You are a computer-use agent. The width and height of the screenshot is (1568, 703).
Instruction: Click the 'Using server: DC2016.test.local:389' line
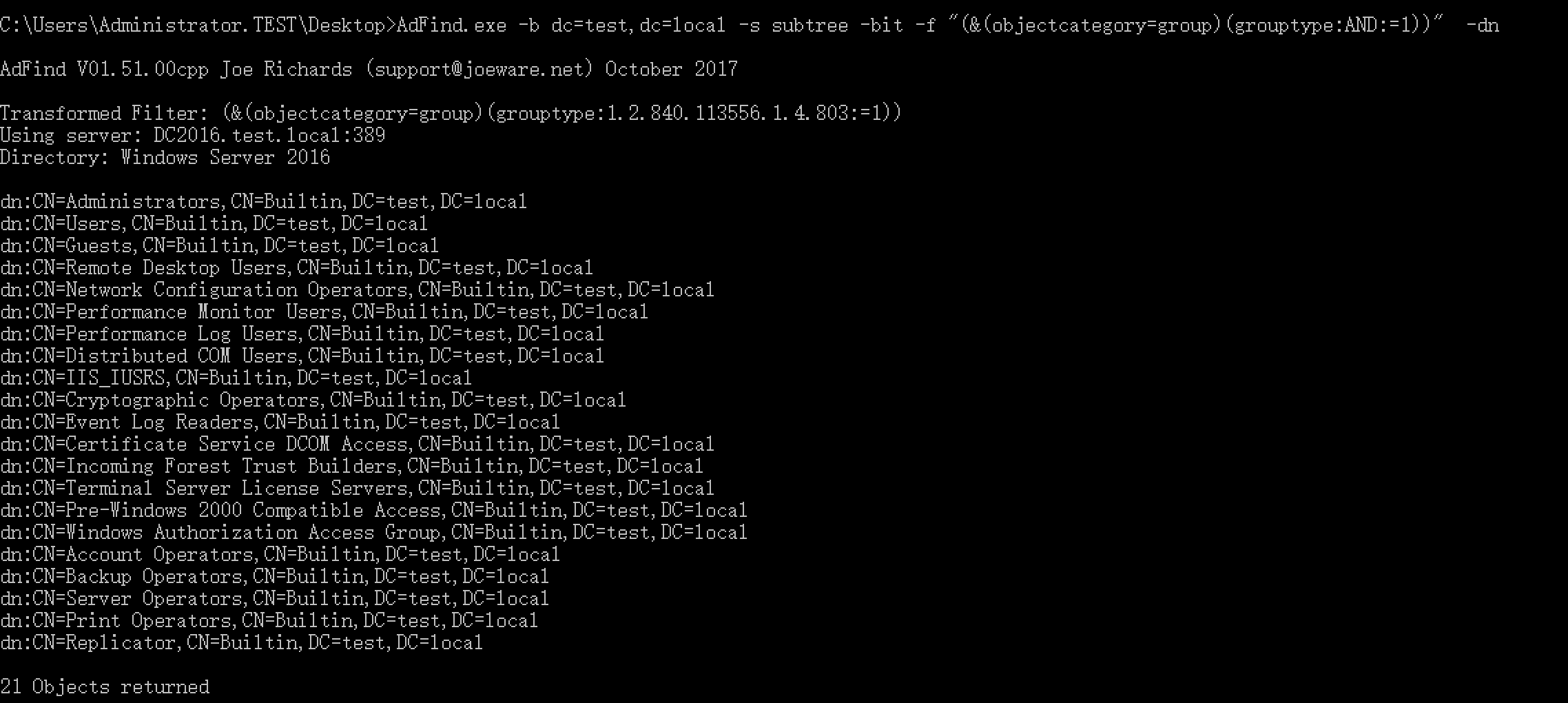tap(193, 135)
